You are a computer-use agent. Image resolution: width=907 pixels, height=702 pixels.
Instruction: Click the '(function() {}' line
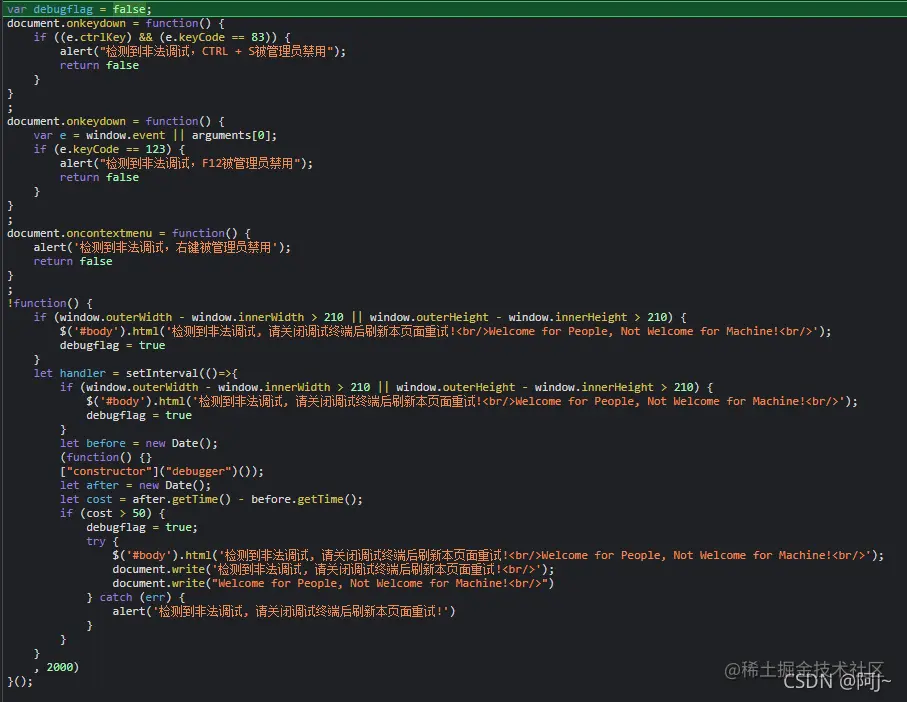[106, 457]
